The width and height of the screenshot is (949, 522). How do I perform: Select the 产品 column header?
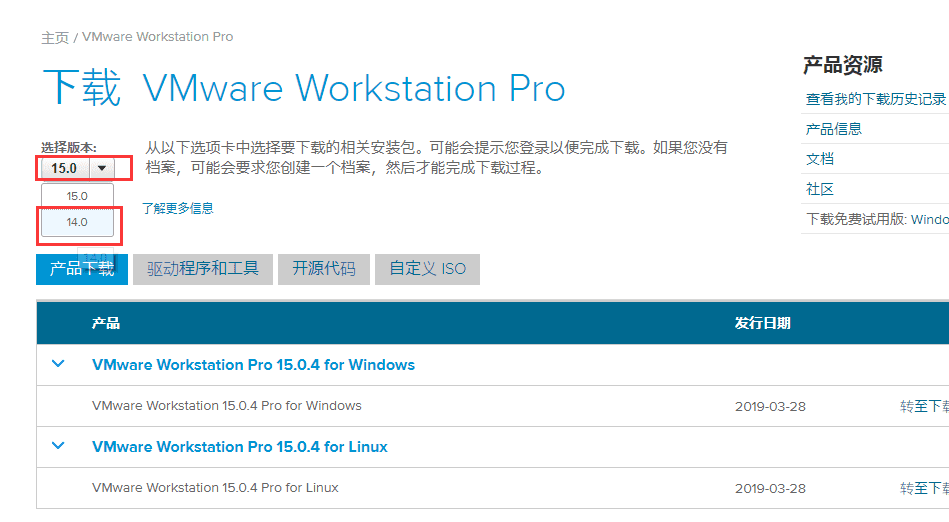106,323
